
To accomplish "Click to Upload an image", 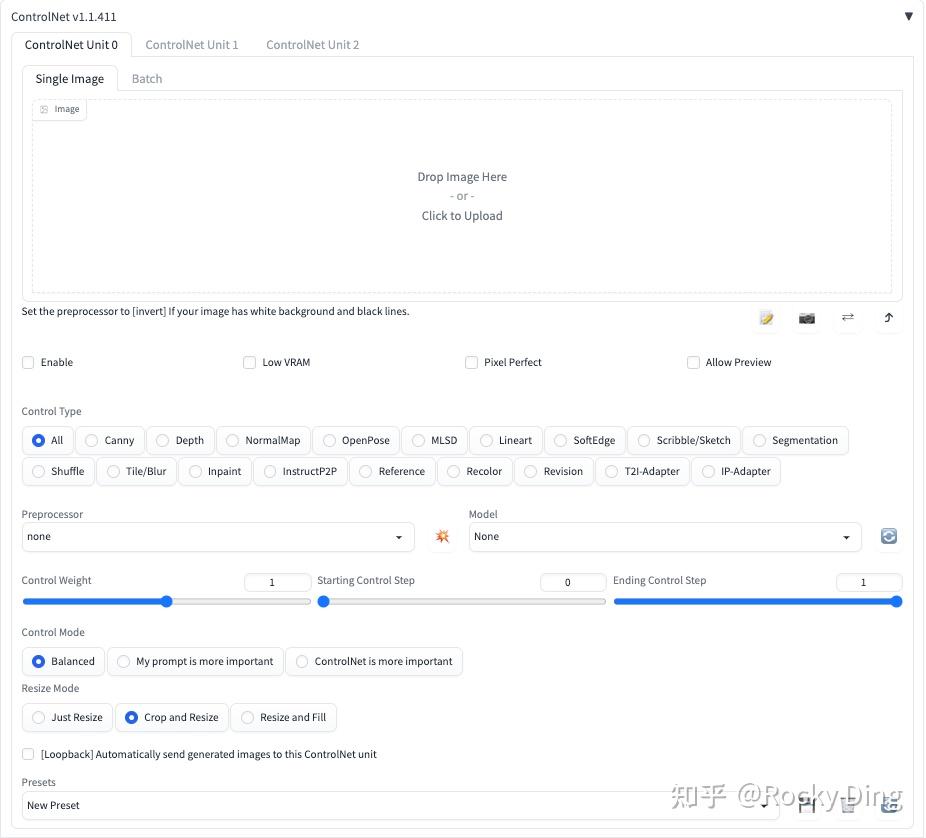I will (x=461, y=215).
